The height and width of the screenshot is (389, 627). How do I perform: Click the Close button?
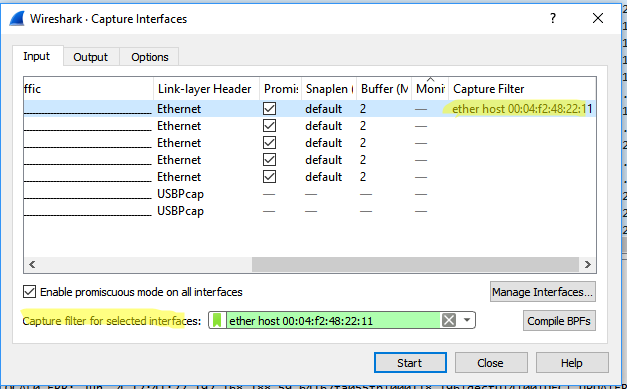(x=491, y=363)
